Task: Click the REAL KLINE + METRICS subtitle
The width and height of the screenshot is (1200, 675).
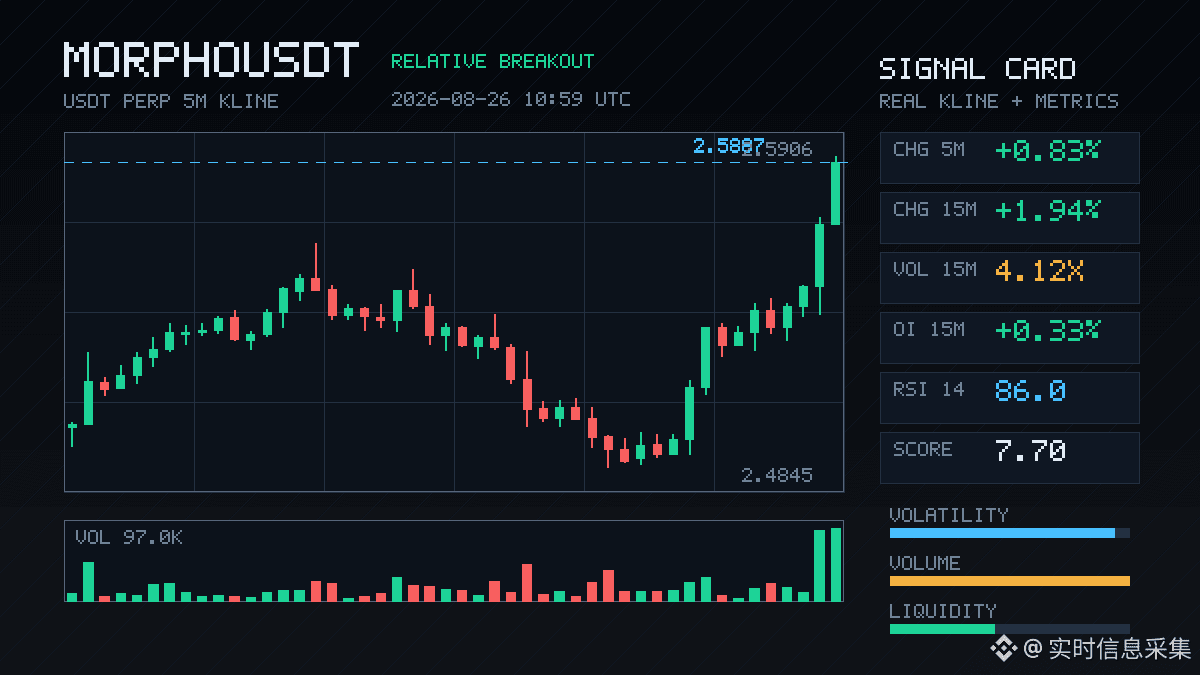Action: click(999, 101)
